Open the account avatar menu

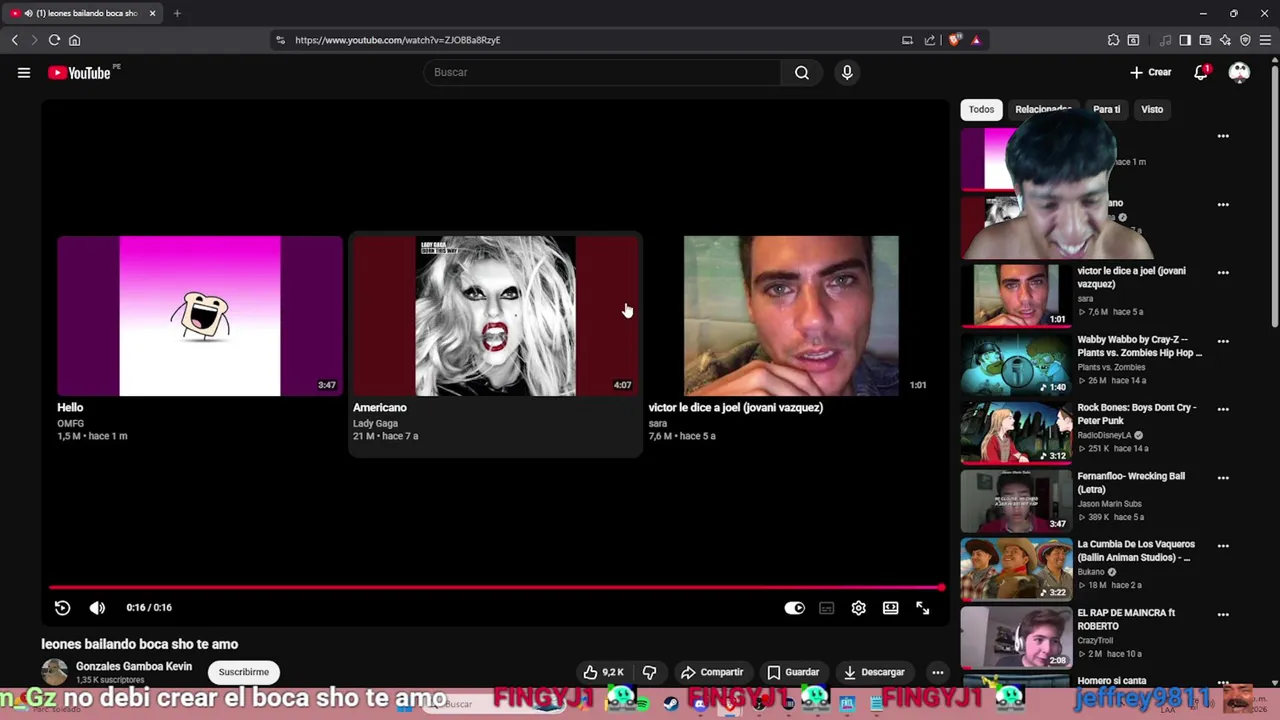click(1239, 72)
